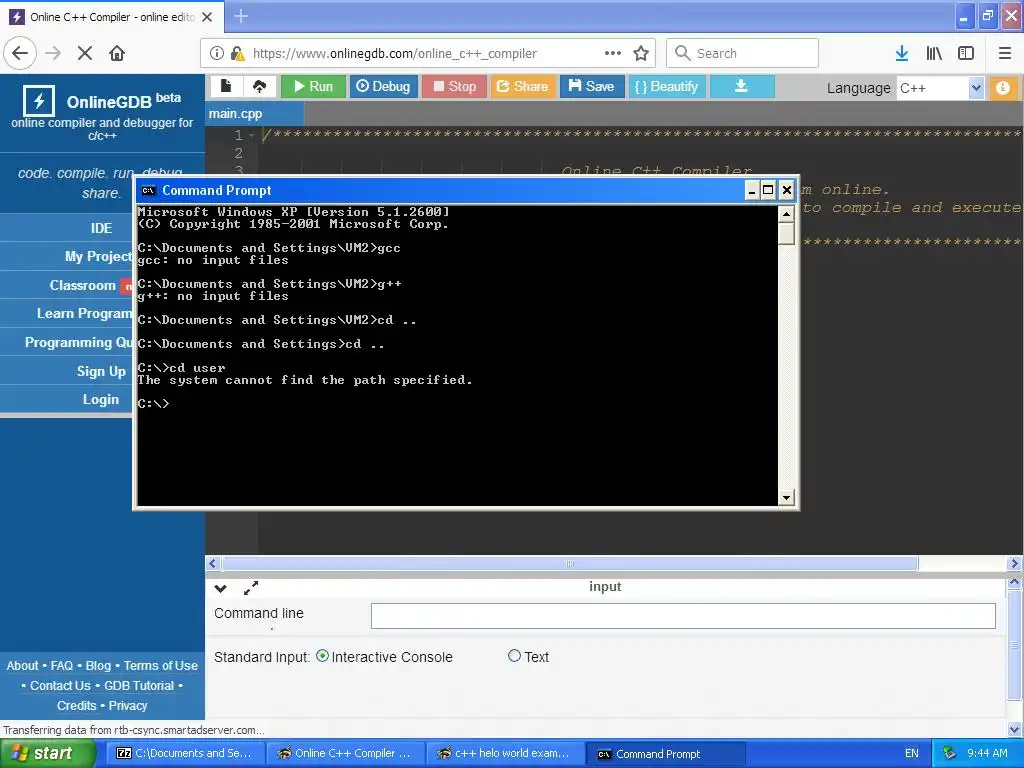
Task: Click the editor scroll left arrow
Action: [213, 564]
